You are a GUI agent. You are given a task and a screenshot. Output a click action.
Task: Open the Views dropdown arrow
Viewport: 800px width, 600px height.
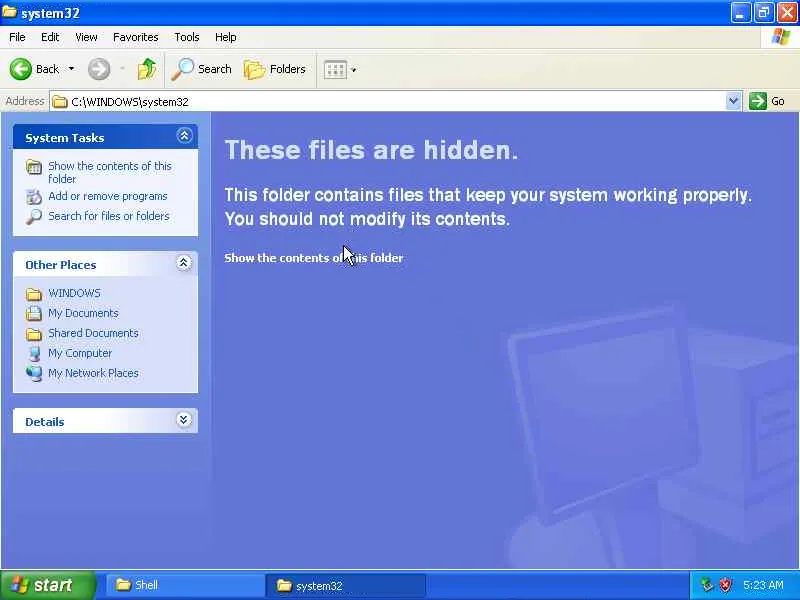[354, 70]
